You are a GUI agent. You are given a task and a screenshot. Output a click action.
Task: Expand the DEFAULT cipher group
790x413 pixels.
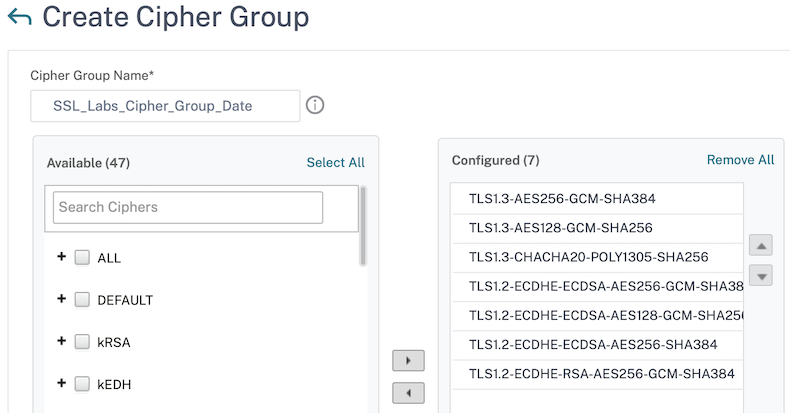coord(62,299)
